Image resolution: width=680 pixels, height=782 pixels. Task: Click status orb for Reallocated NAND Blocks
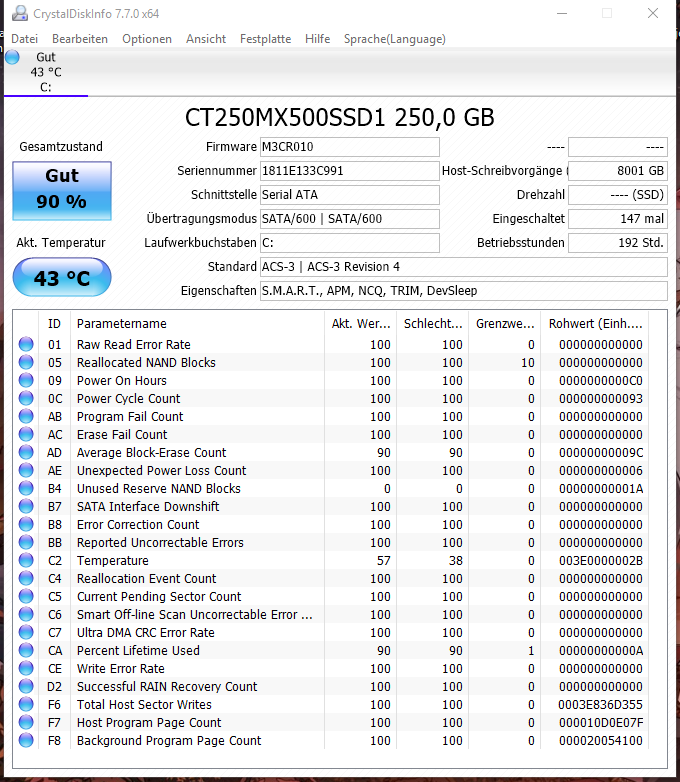[x=26, y=362]
